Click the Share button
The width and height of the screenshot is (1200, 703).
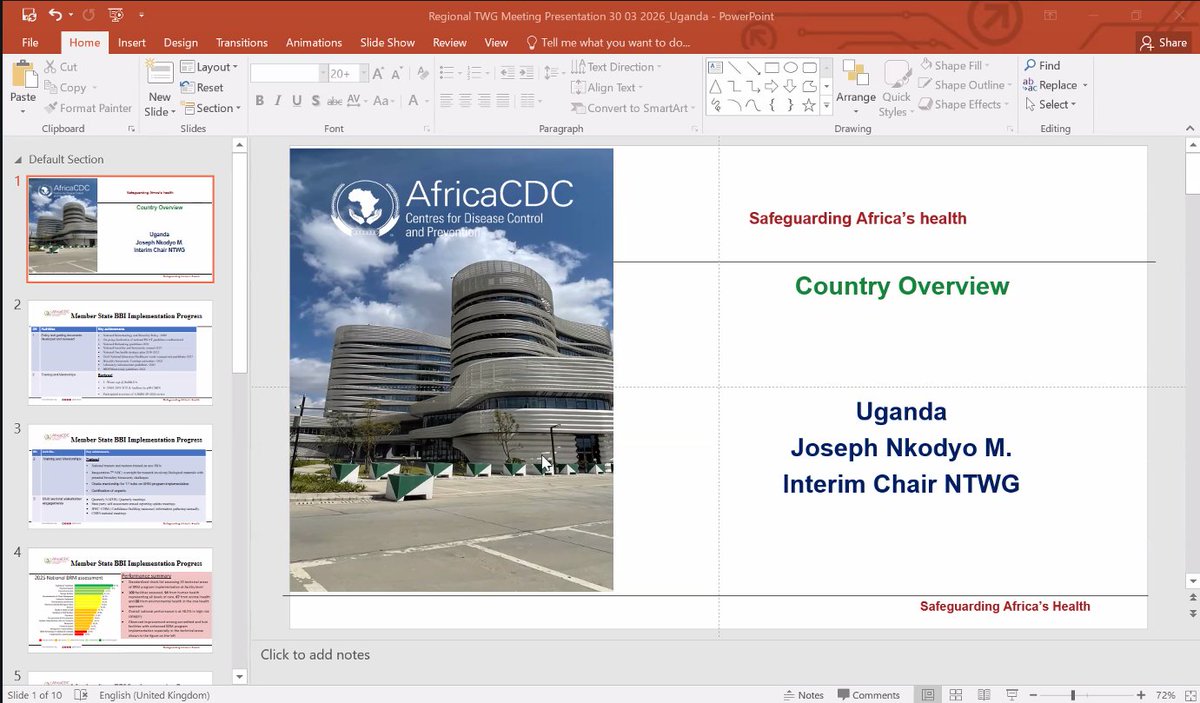[1163, 43]
